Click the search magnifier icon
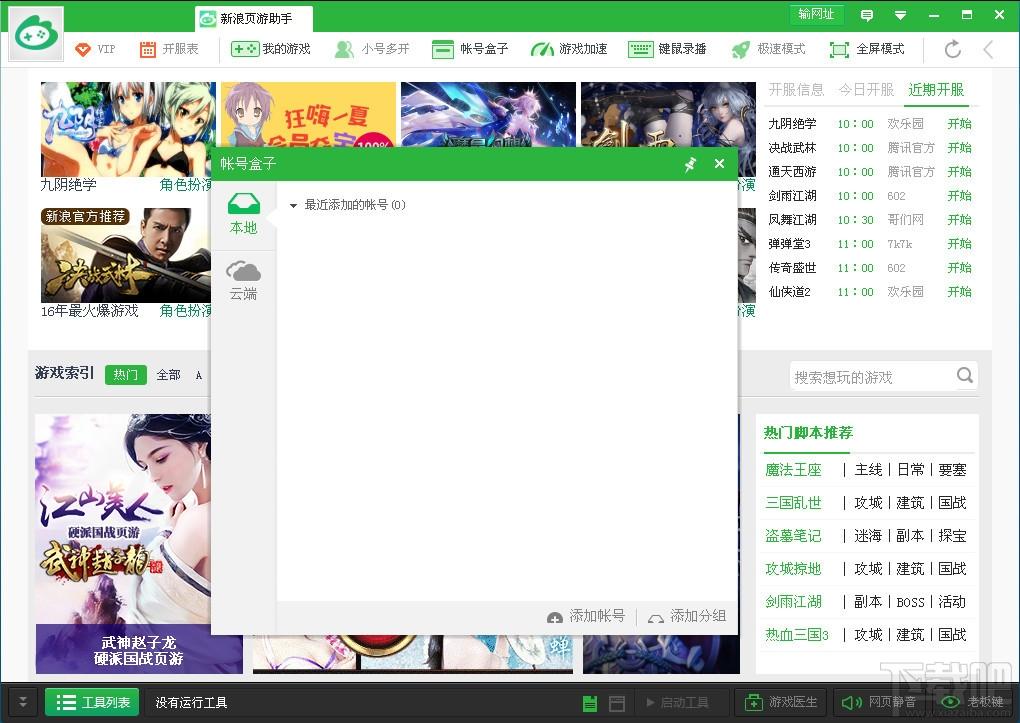The image size is (1020, 723). click(x=965, y=375)
